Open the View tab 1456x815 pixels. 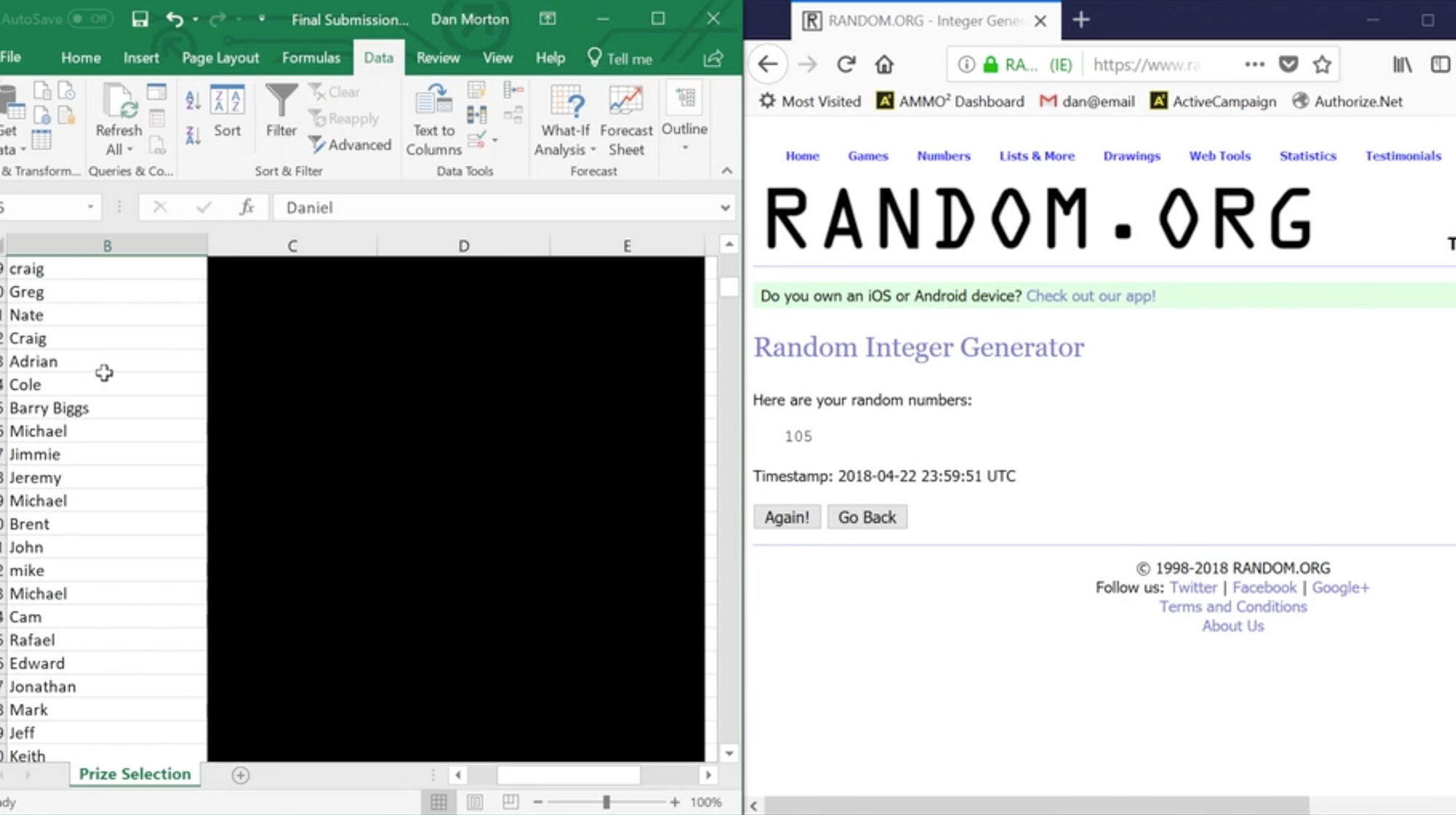pyautogui.click(x=498, y=58)
